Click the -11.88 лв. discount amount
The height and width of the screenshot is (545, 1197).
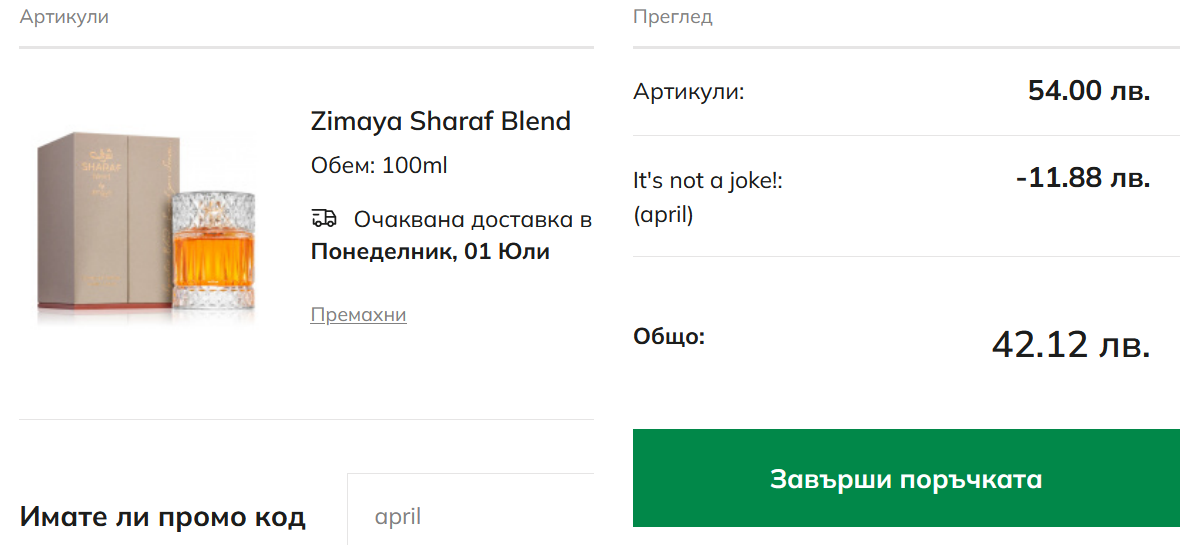tap(1082, 179)
